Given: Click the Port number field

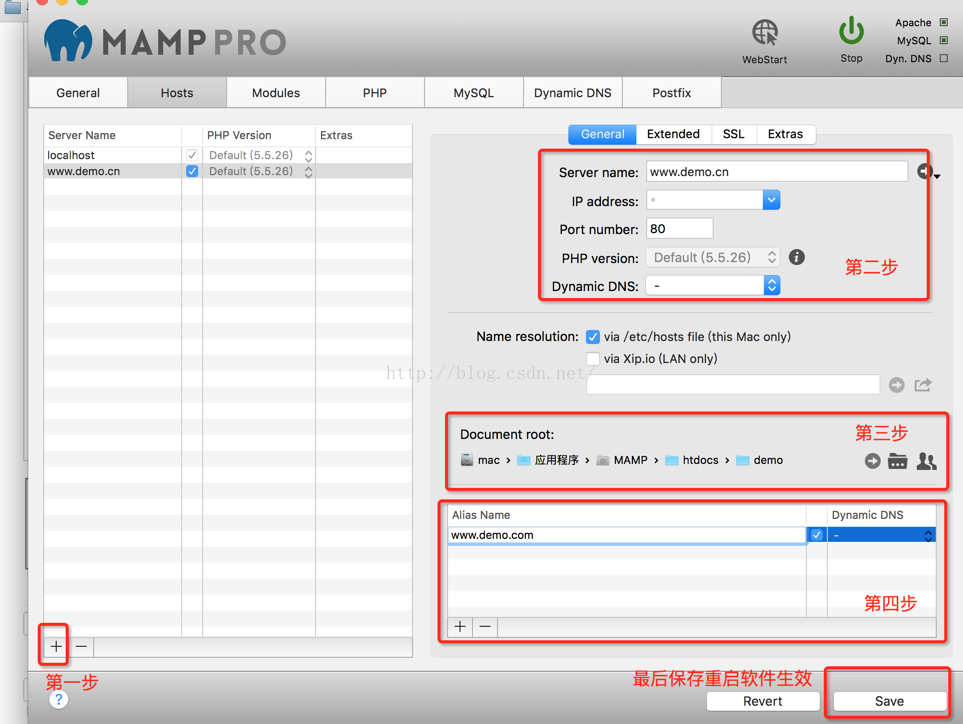Looking at the screenshot, I should (679, 228).
